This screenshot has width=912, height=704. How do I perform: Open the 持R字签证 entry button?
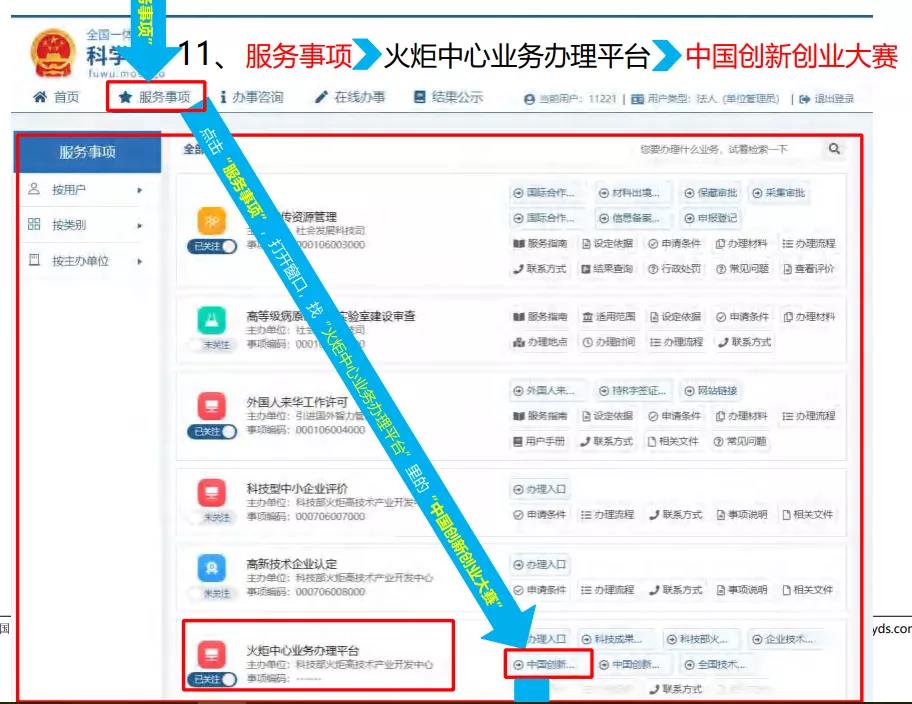633,390
